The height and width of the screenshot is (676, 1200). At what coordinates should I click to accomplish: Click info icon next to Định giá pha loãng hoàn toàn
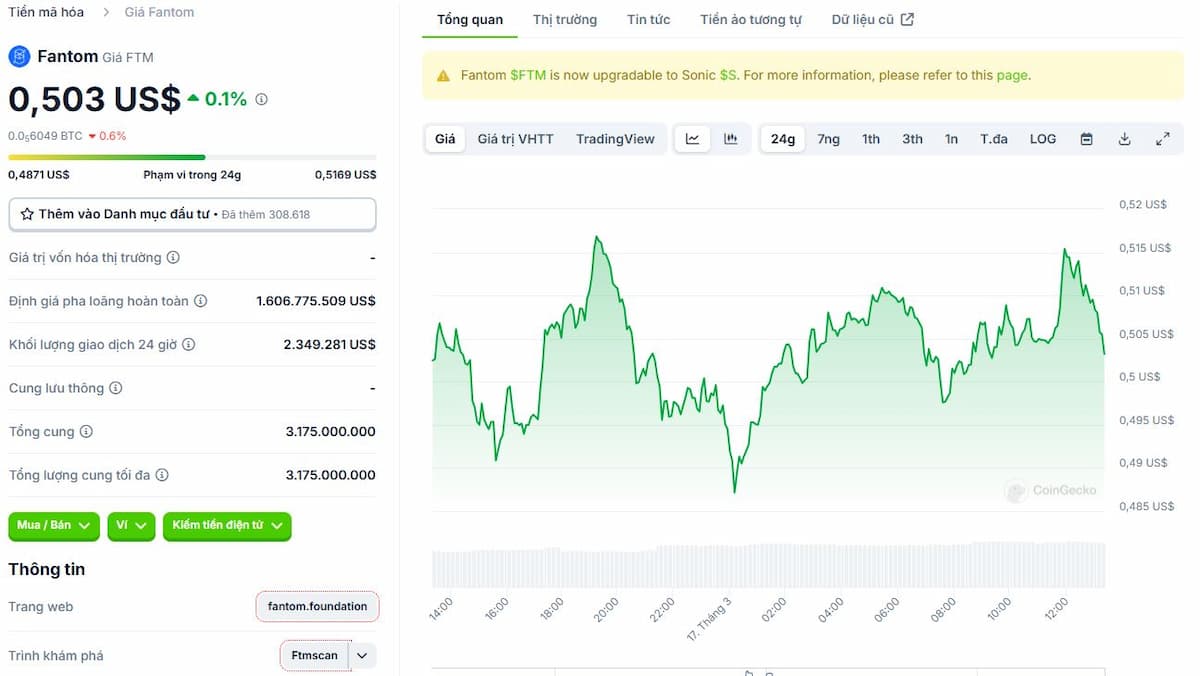click(200, 301)
